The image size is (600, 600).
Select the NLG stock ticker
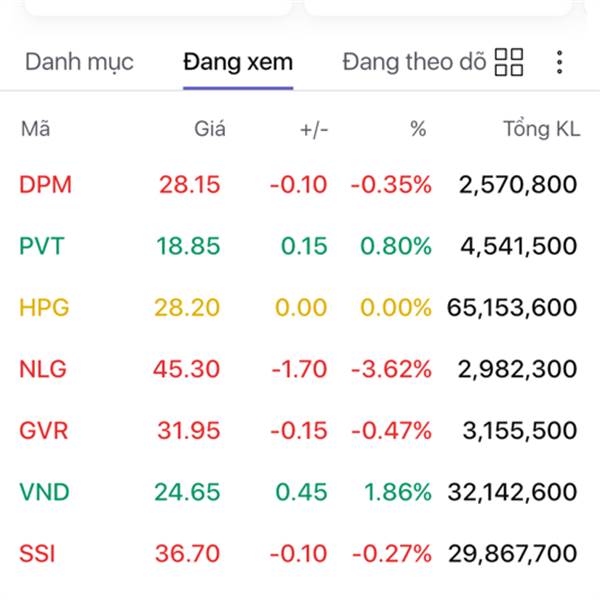click(x=43, y=369)
